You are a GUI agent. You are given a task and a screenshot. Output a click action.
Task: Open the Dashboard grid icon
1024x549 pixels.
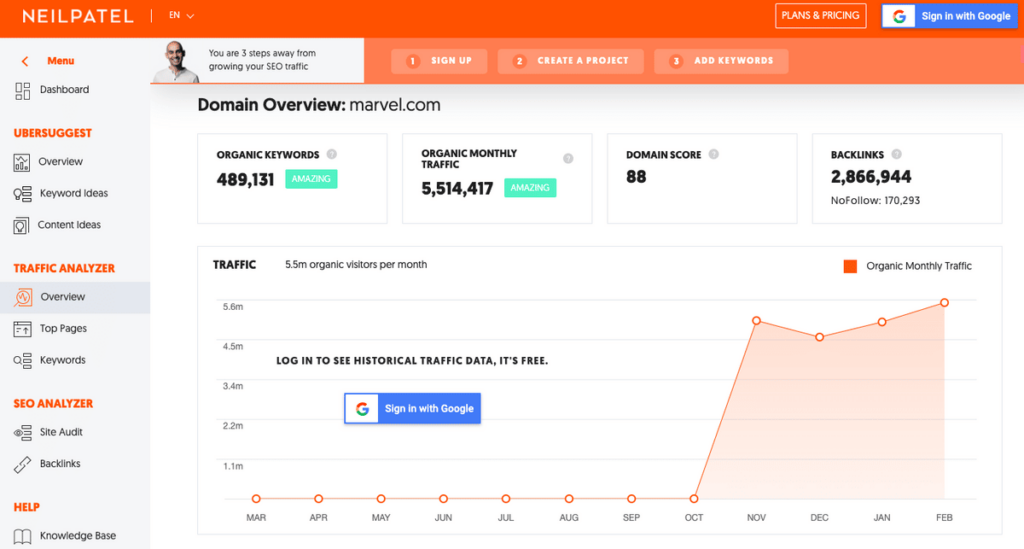click(x=22, y=91)
